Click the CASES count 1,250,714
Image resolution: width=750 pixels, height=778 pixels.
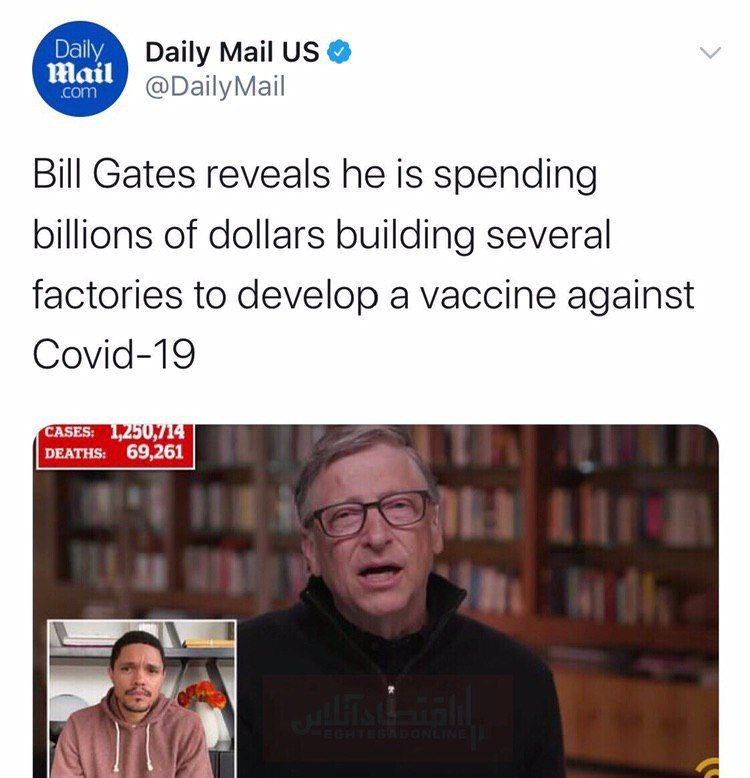pyautogui.click(x=147, y=432)
